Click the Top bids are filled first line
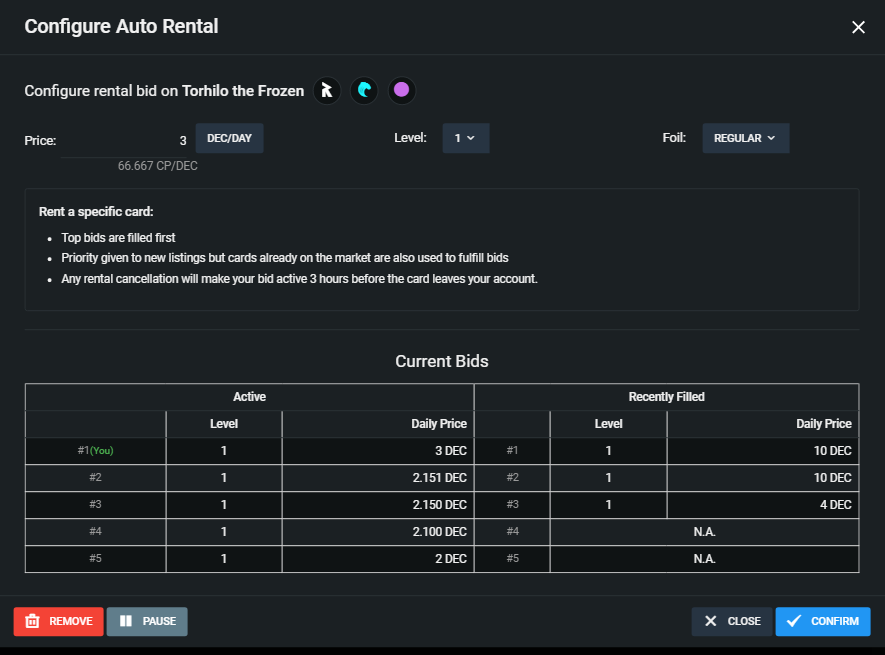The height and width of the screenshot is (655, 885). click(x=119, y=238)
